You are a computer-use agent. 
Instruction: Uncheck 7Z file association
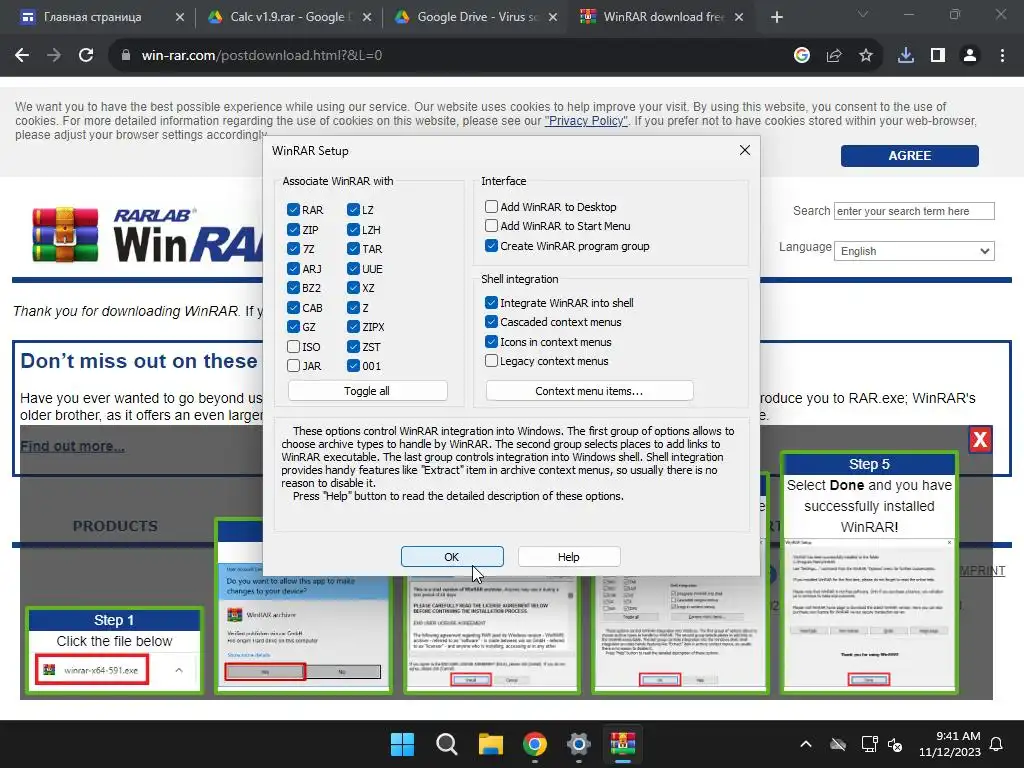pyautogui.click(x=293, y=249)
